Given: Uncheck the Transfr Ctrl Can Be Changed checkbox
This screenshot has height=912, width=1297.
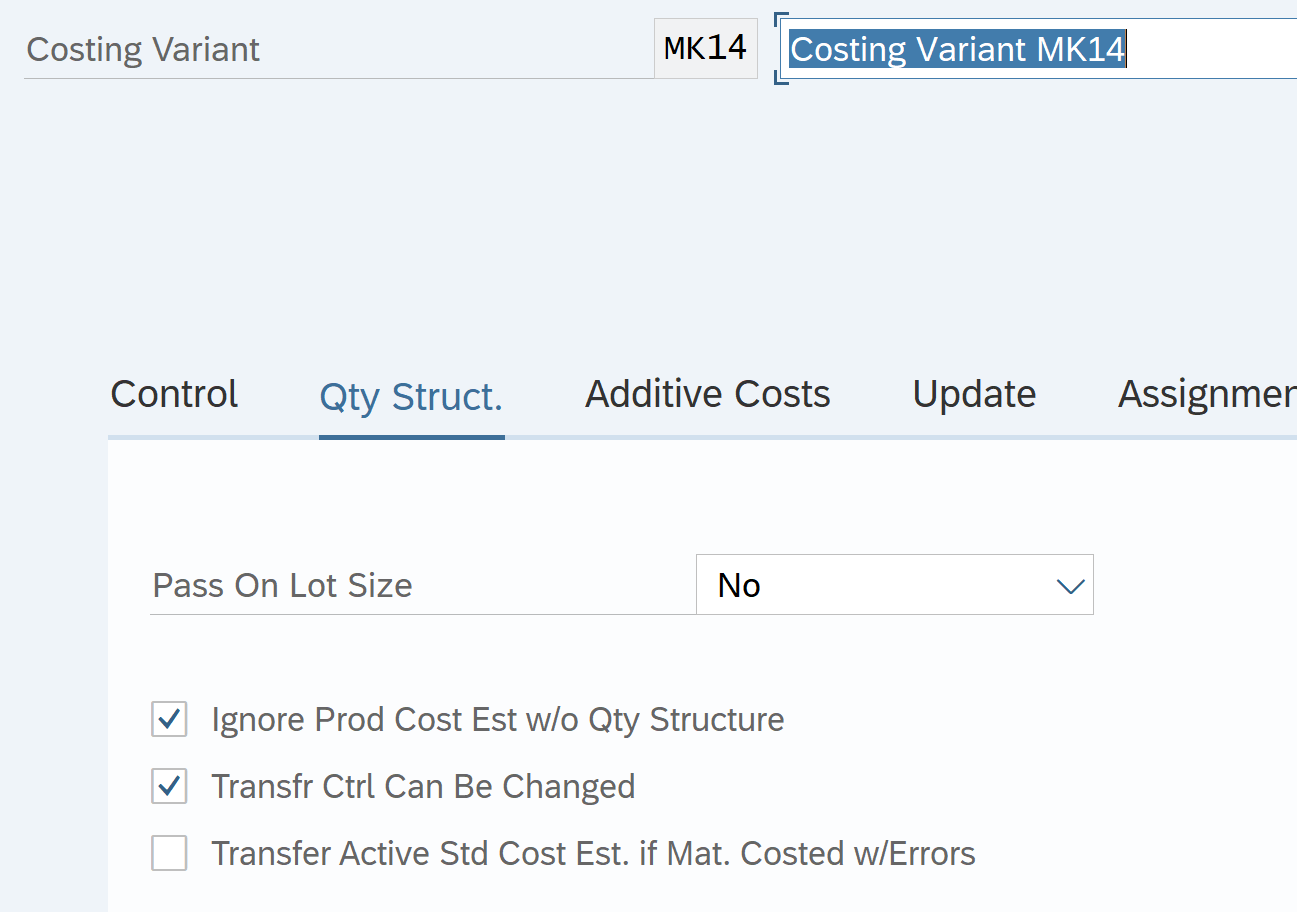Looking at the screenshot, I should (x=169, y=786).
